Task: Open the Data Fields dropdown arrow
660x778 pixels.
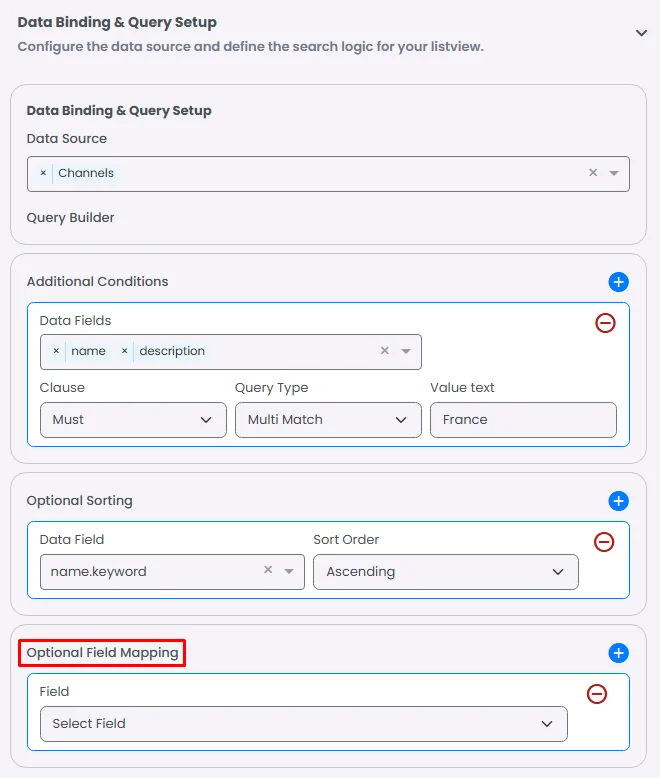Action: 406,351
